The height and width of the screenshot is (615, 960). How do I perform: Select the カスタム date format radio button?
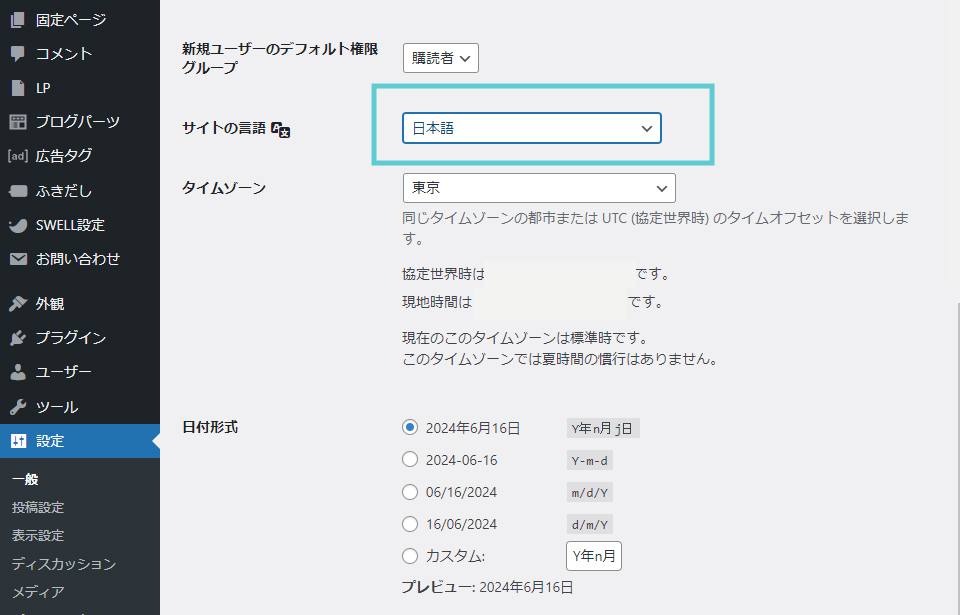click(x=409, y=556)
